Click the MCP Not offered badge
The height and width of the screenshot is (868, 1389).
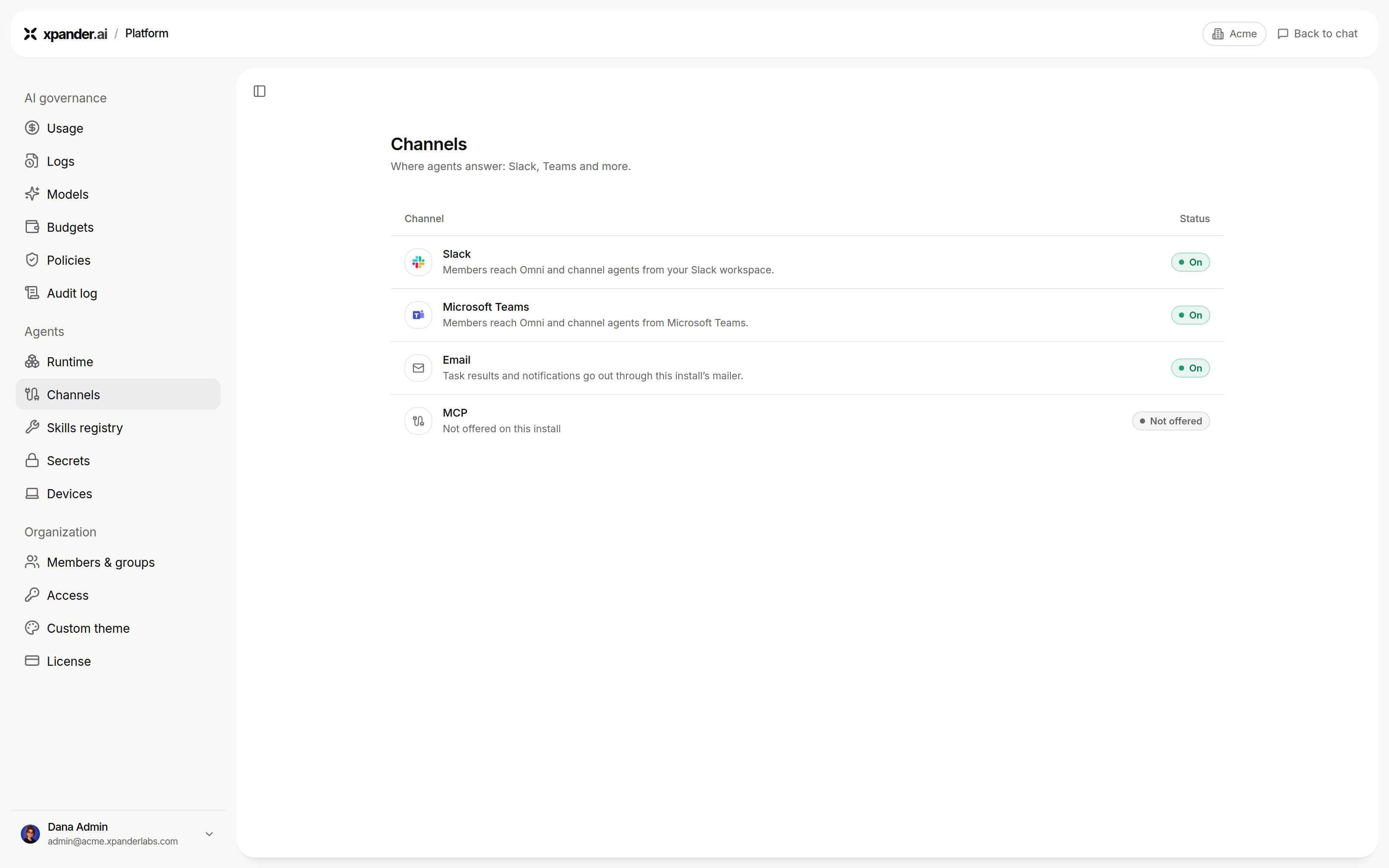coord(1171,421)
